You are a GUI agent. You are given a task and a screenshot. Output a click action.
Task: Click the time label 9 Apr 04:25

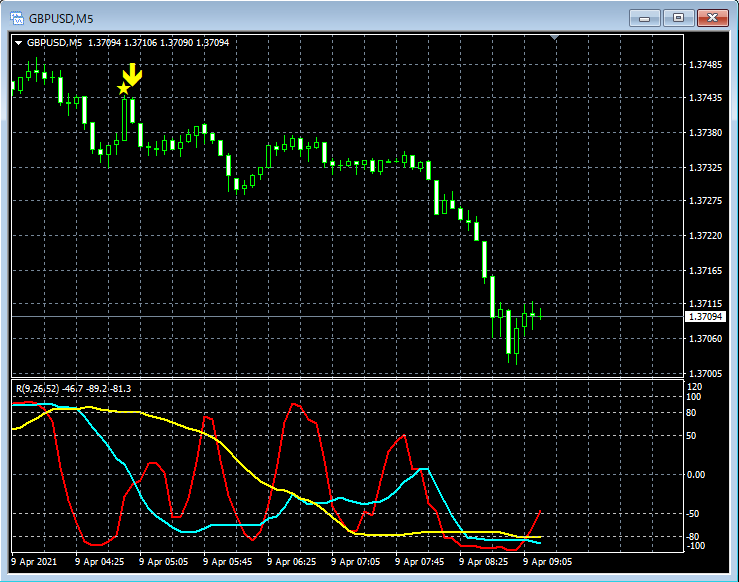tap(99, 562)
